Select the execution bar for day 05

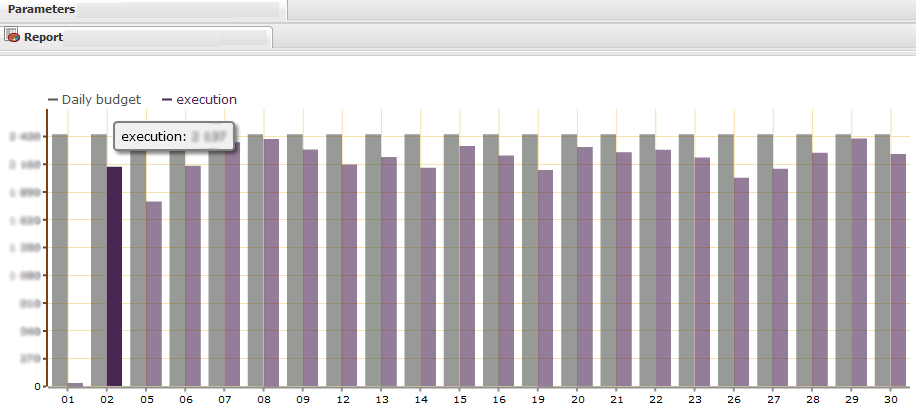(x=154, y=294)
